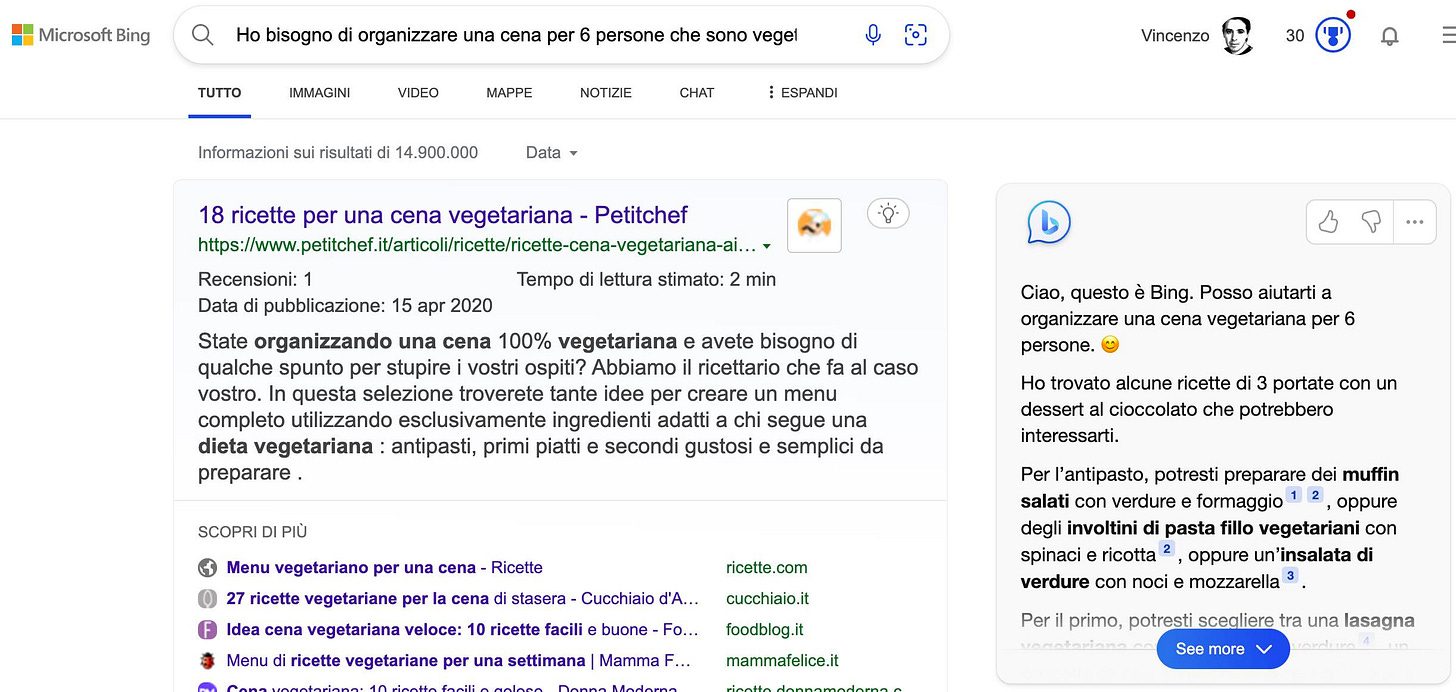1456x692 pixels.
Task: Click the purple F foodblog favicon
Action: pyautogui.click(x=207, y=630)
